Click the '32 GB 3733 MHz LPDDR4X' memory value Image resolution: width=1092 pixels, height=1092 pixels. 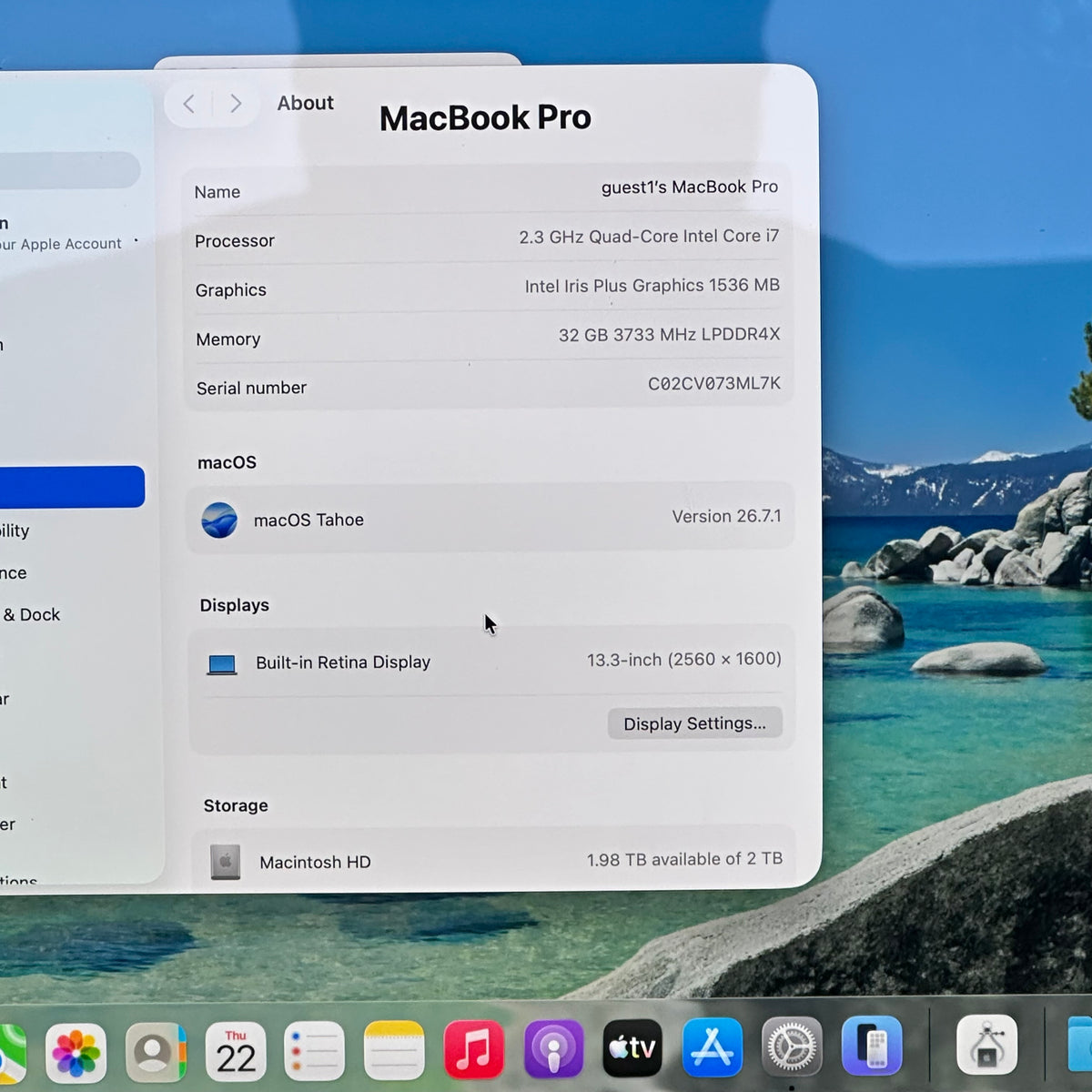[670, 335]
